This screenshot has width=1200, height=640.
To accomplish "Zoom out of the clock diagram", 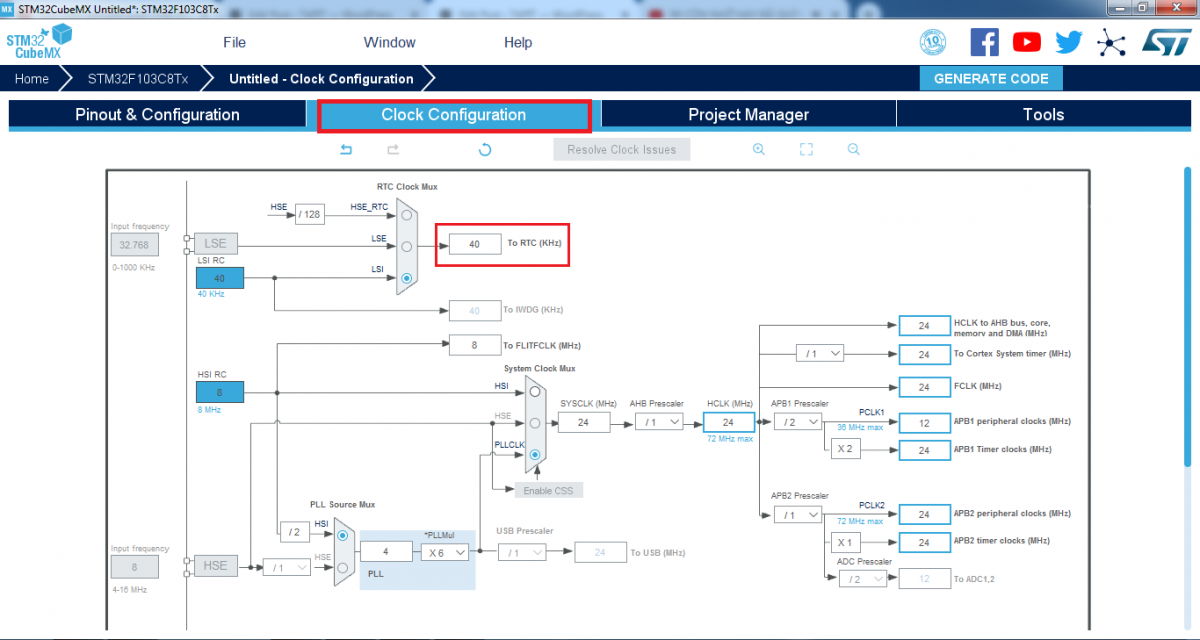I will tap(853, 150).
